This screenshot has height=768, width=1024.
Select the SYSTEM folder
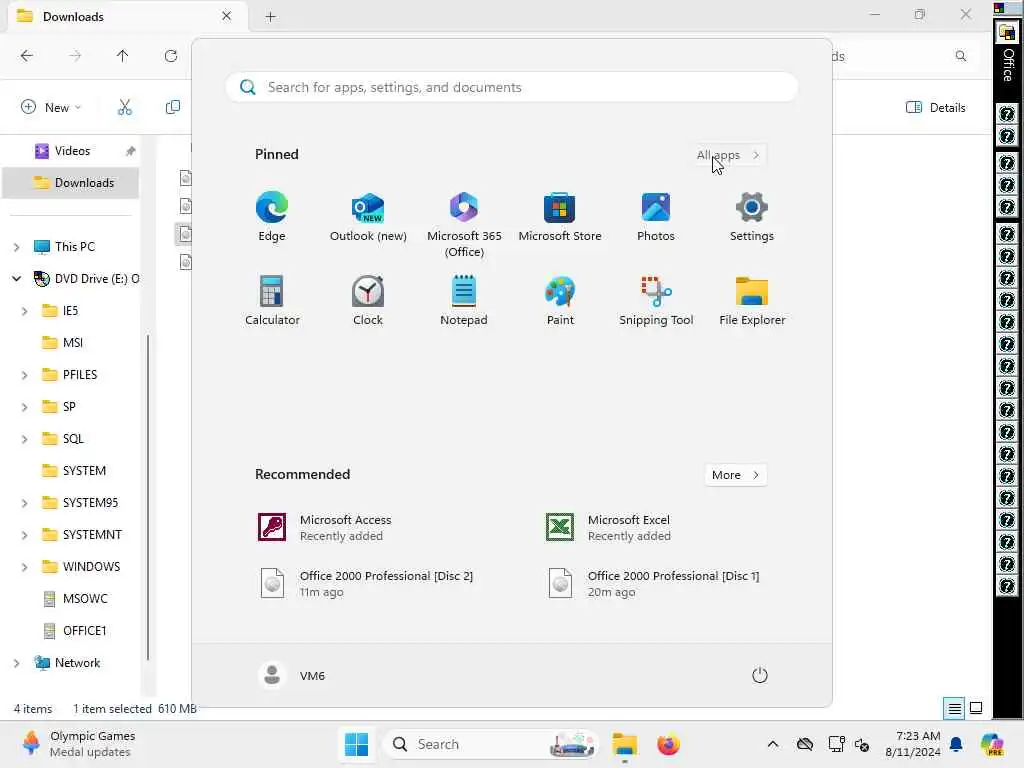(x=72, y=471)
